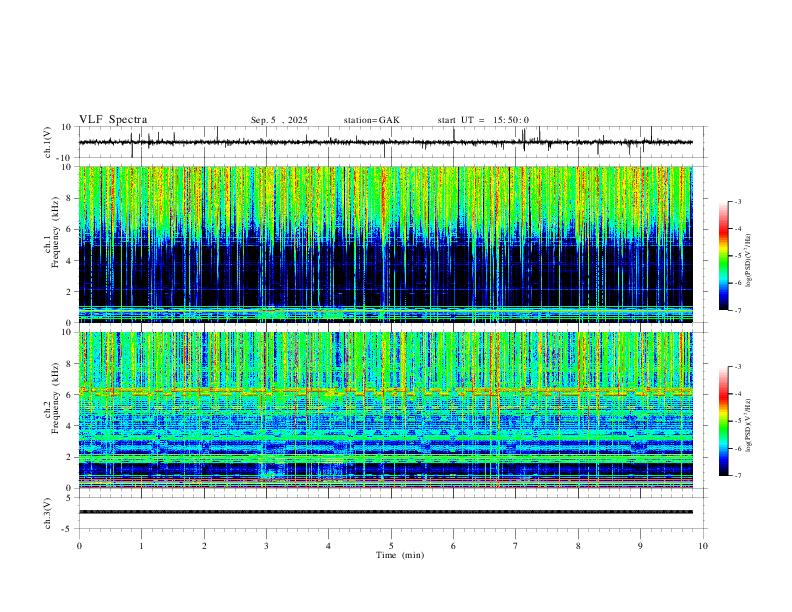Click the "ch.3(V)" axis label

click(48, 513)
